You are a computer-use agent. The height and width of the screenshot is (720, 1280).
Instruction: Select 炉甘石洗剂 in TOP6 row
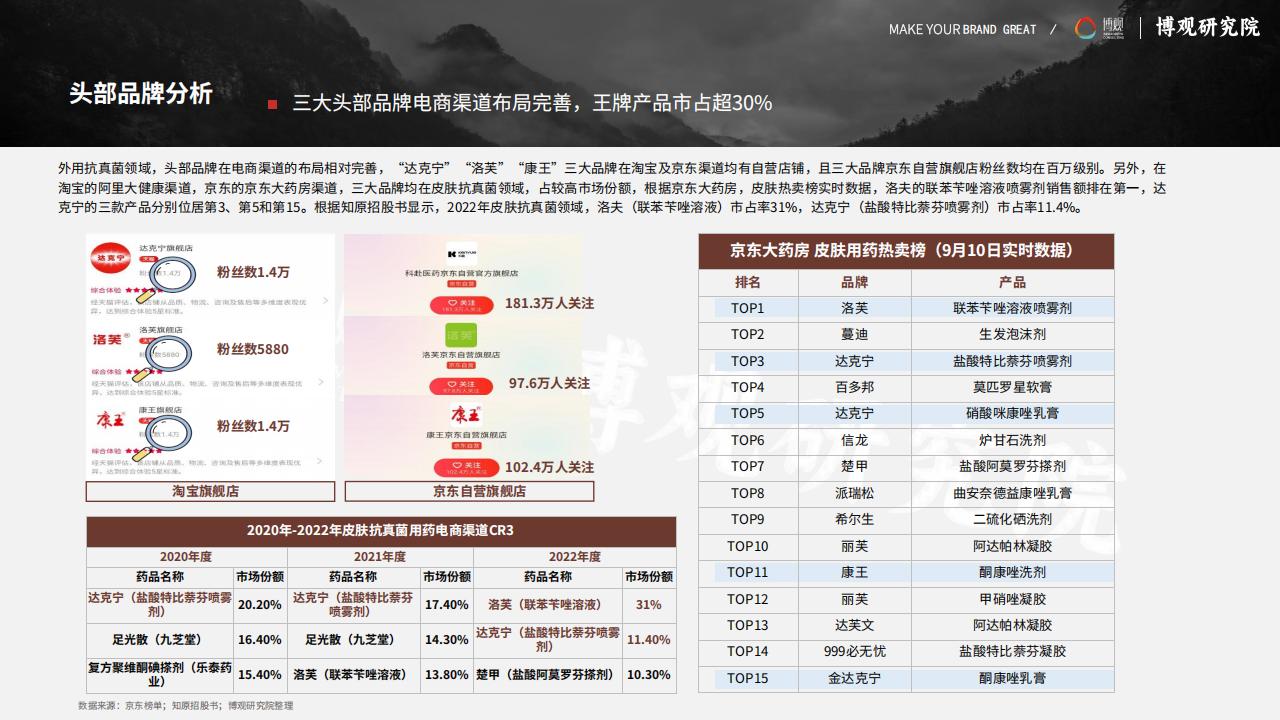(x=1012, y=440)
